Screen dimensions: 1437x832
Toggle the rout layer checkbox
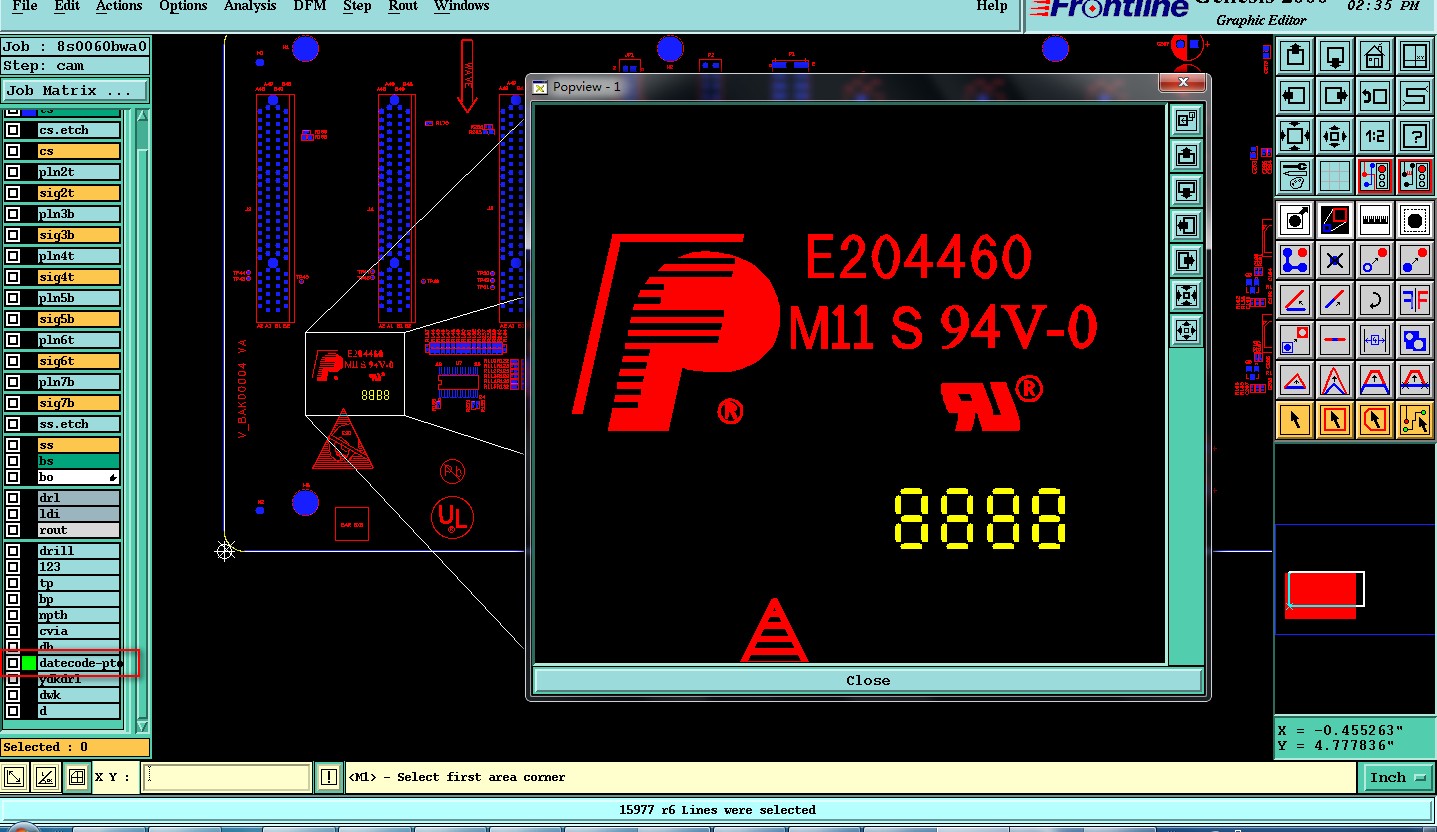pos(13,530)
